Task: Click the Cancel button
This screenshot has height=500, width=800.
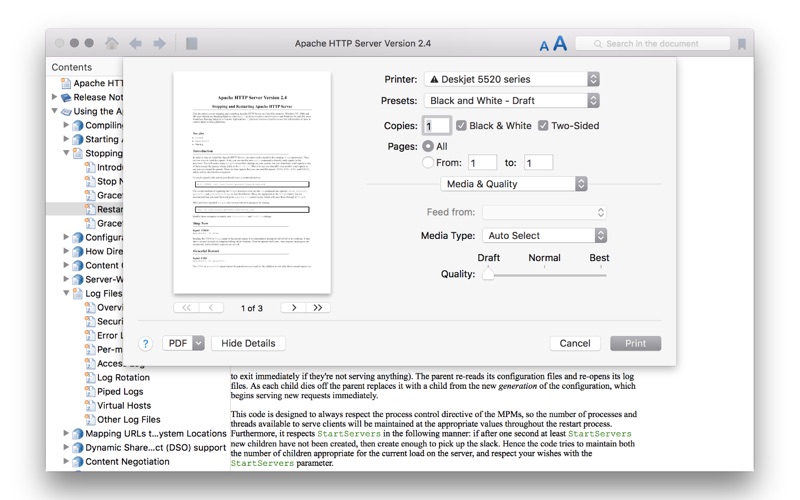Action: tap(575, 343)
